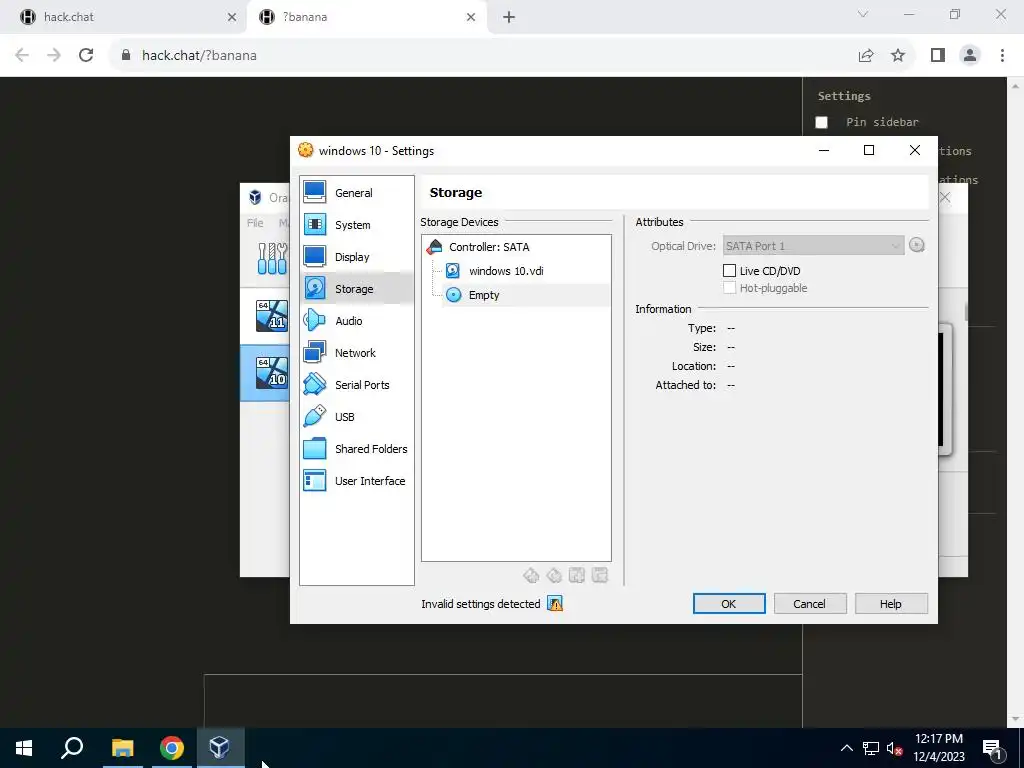Click the VirtualBox taskbar icon
Image resolution: width=1024 pixels, height=768 pixels.
220,748
